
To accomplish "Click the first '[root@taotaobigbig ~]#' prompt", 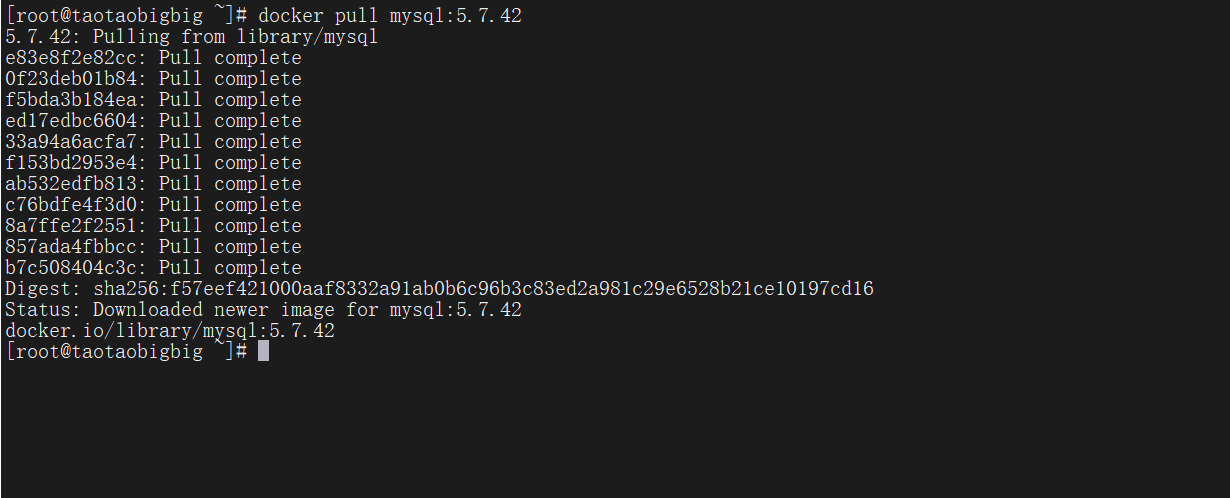I will [126, 16].
